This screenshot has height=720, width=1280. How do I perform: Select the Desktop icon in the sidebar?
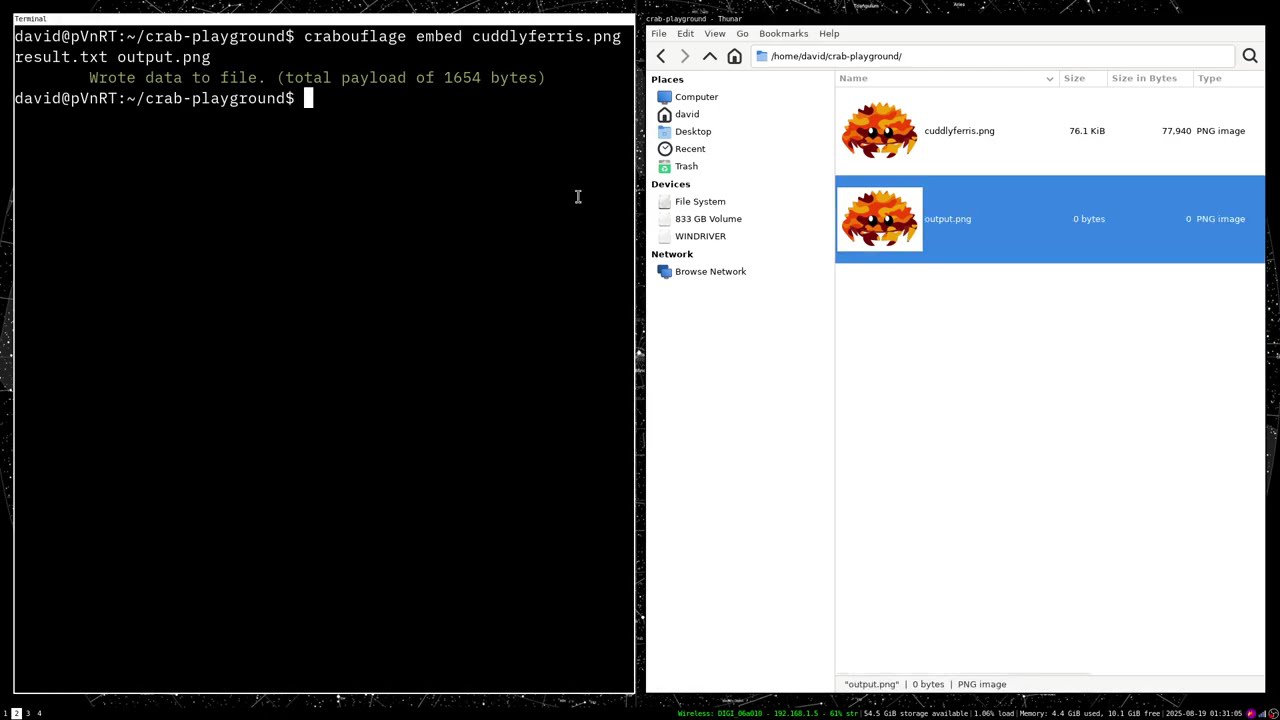665,131
